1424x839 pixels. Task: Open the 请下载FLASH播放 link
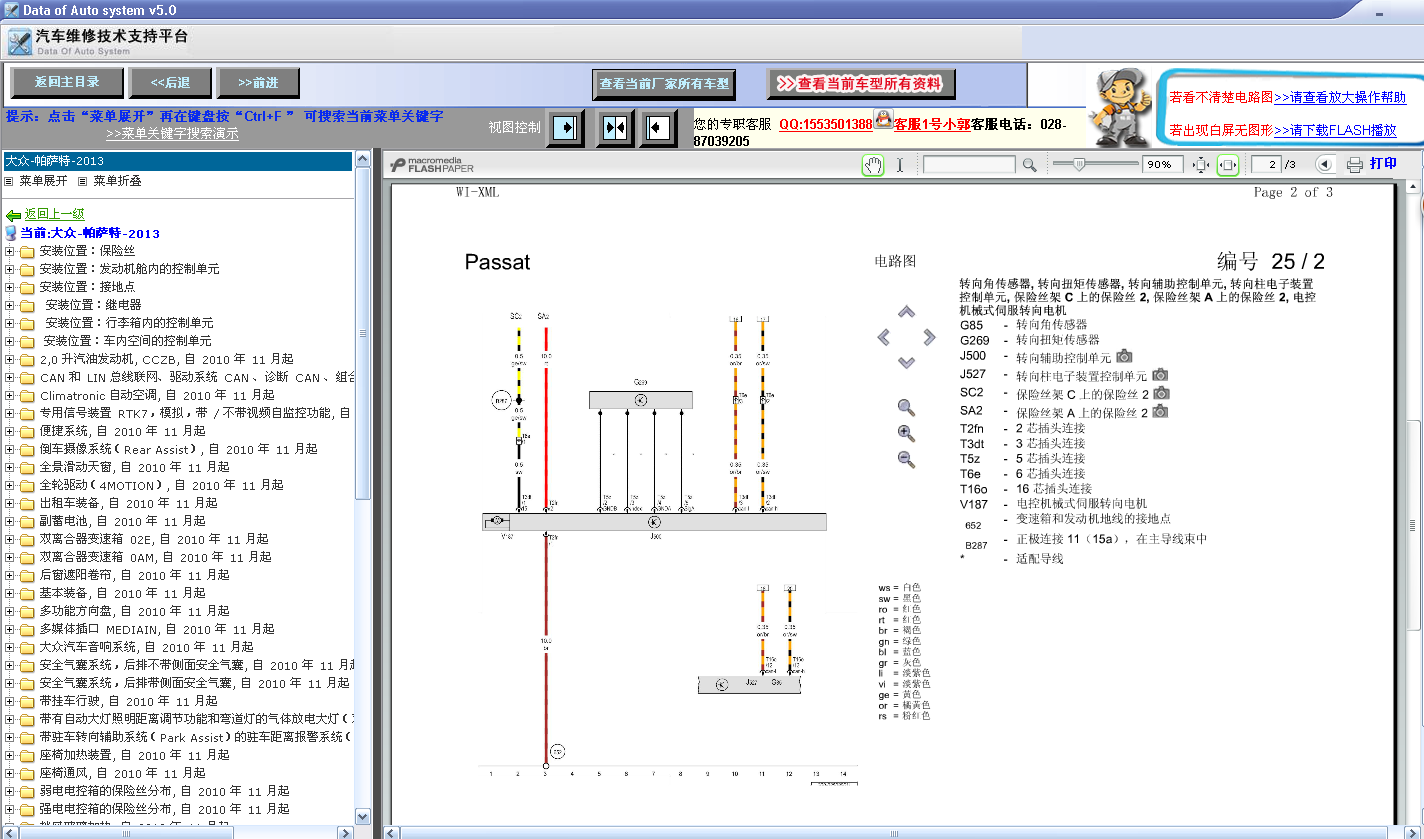[1335, 130]
